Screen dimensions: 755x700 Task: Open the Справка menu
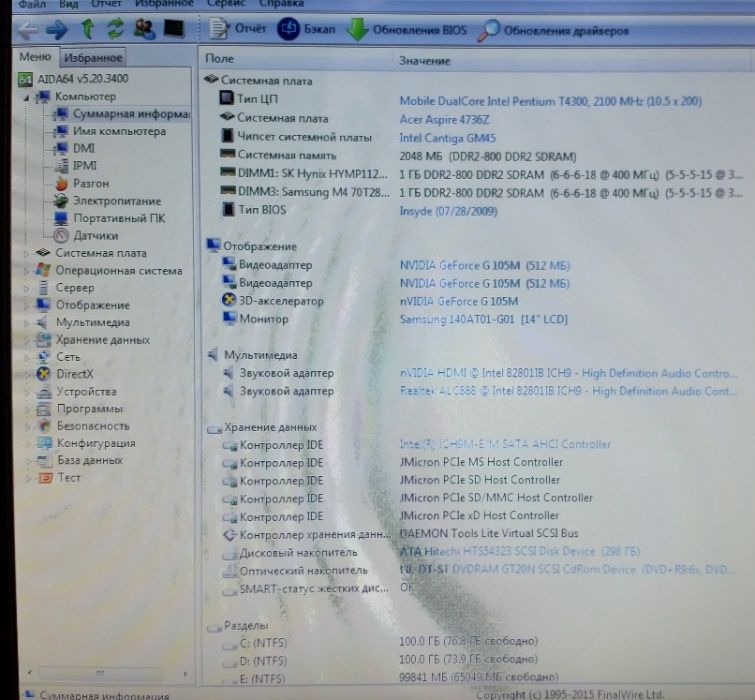tap(281, 4)
